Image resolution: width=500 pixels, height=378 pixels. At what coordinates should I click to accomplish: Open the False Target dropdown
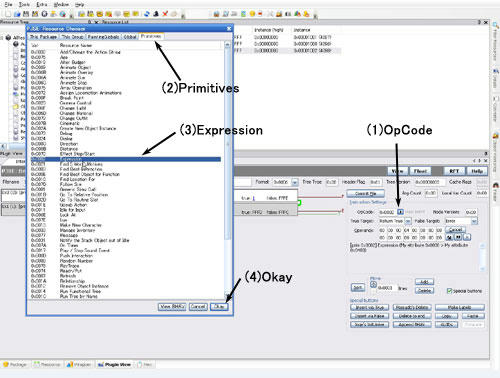(x=474, y=221)
